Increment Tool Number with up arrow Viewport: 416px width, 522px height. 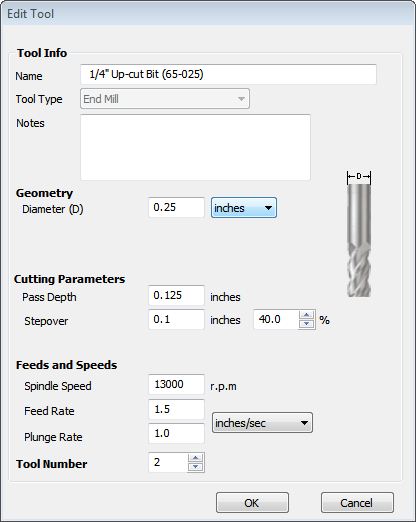pyautogui.click(x=195, y=458)
